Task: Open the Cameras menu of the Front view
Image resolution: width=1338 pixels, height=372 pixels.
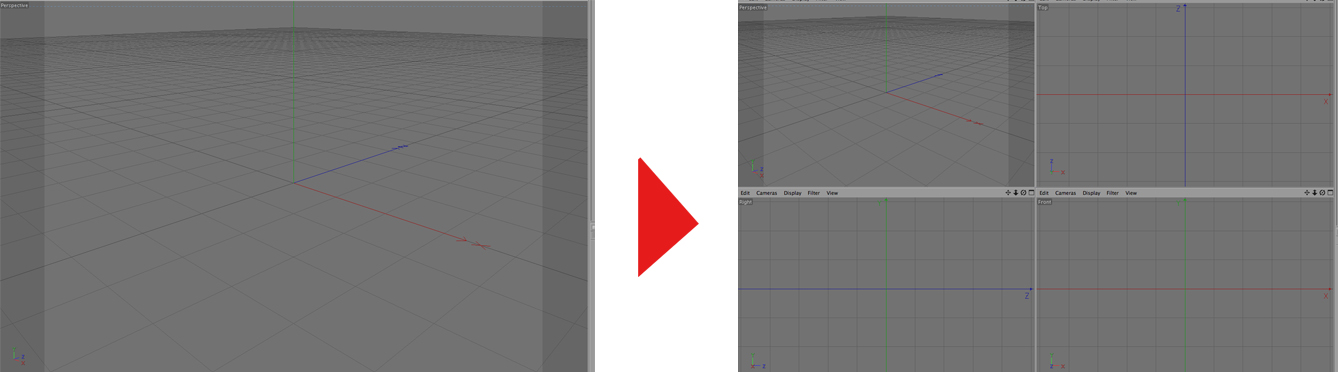Action: 1066,193
